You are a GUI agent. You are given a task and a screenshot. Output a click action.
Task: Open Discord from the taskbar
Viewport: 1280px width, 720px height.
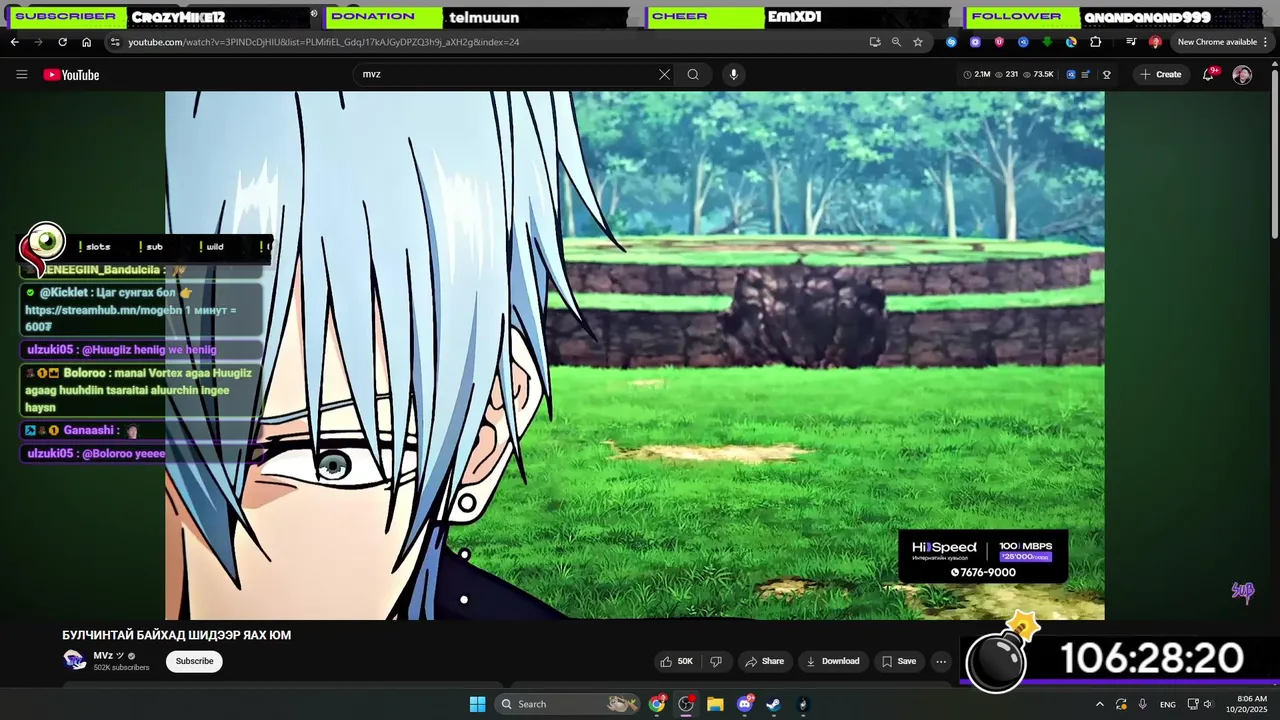(744, 704)
